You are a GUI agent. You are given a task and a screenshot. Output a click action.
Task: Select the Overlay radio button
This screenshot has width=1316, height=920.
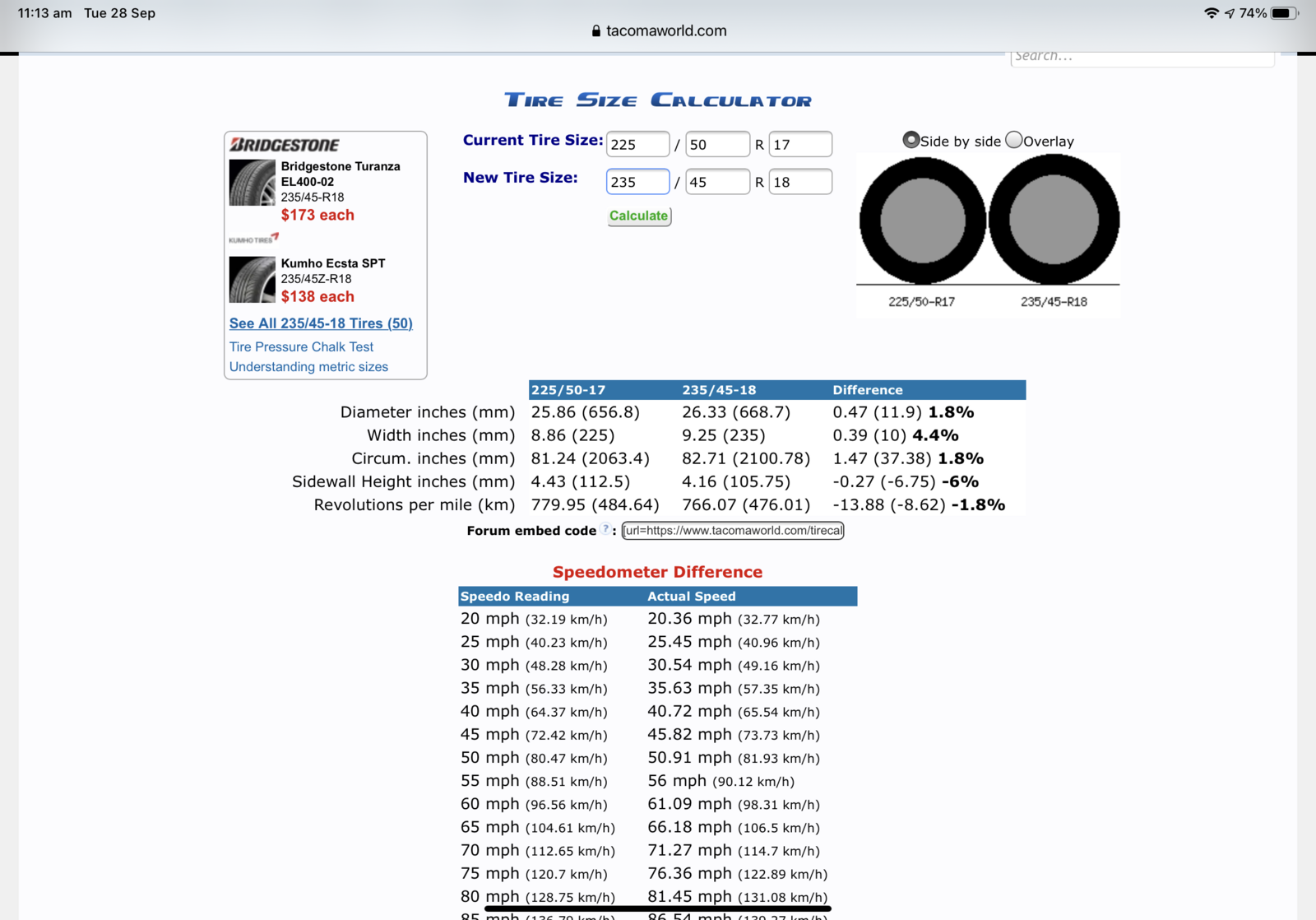1014,140
